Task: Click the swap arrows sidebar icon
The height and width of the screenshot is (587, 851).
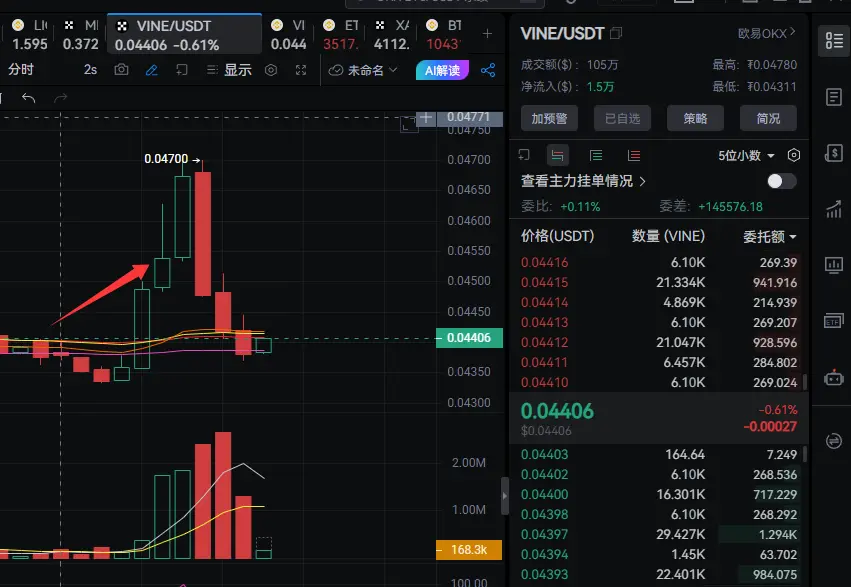Action: 834,441
